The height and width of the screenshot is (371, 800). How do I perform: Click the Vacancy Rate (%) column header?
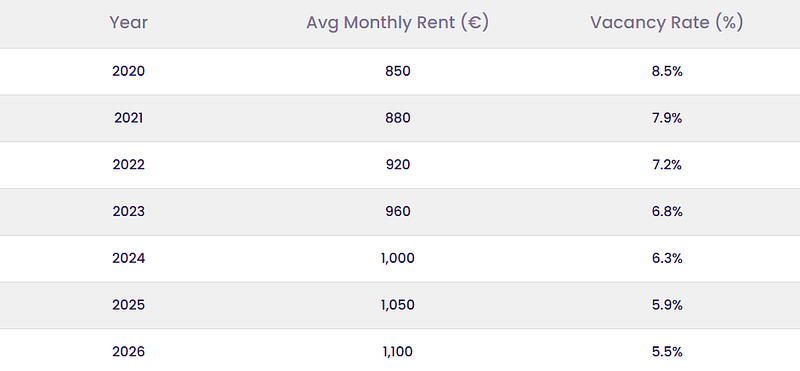(667, 23)
